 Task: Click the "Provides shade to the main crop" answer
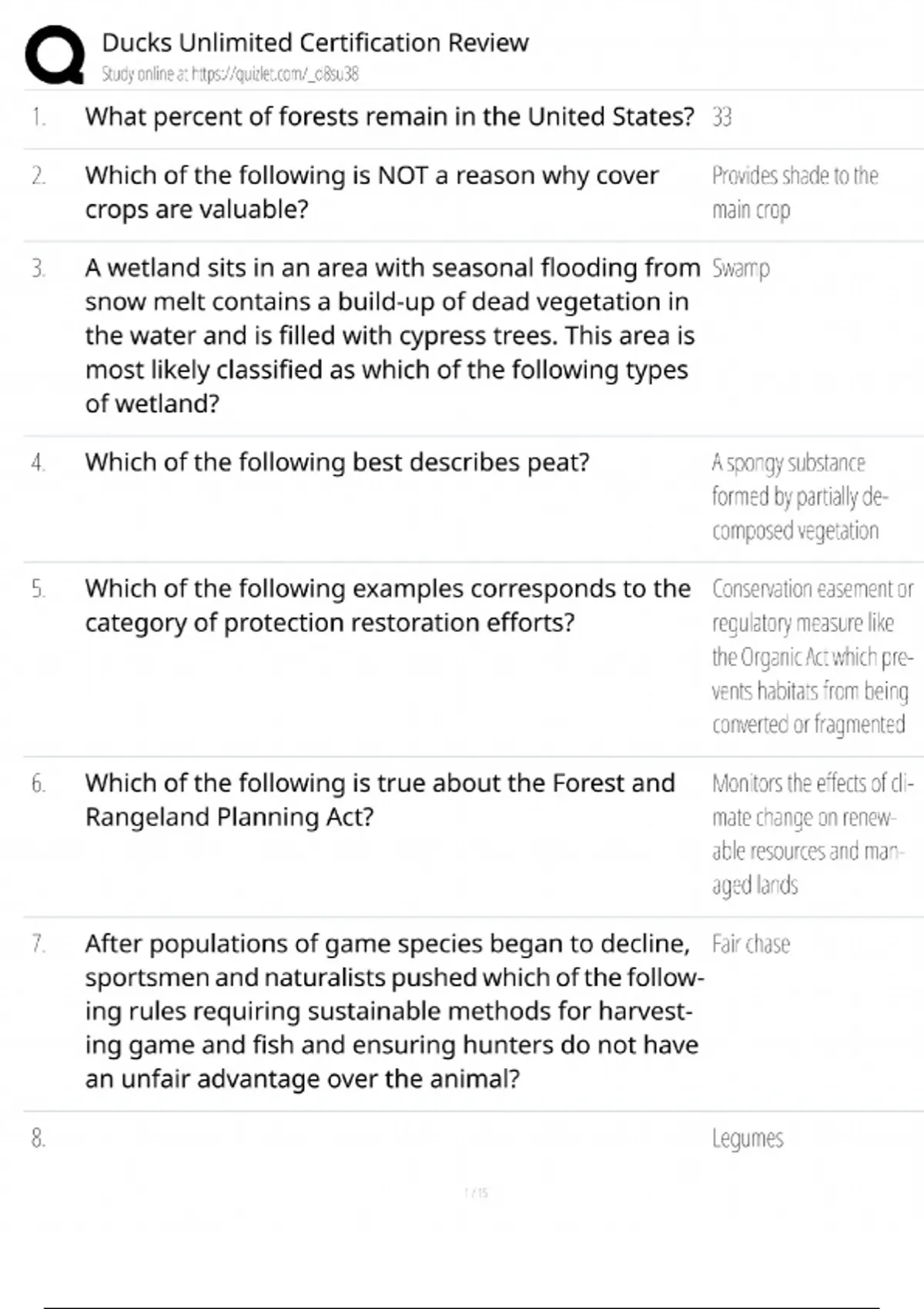pos(794,192)
